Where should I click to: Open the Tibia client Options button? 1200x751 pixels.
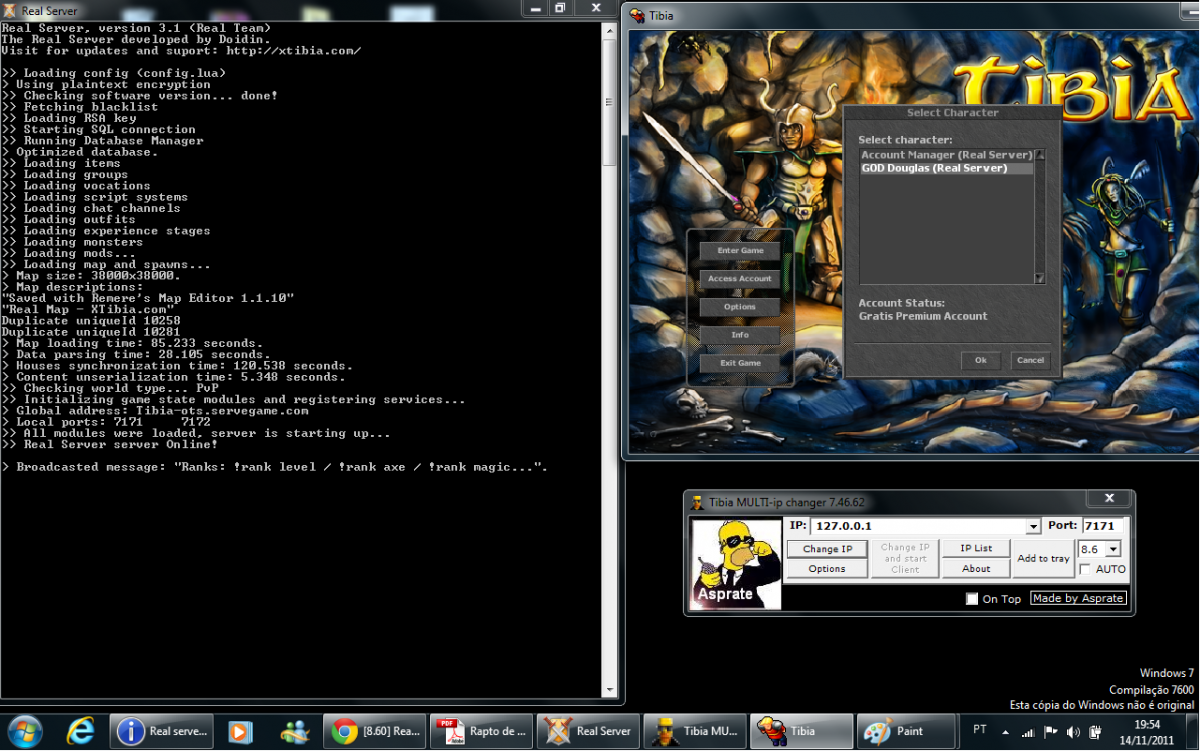coord(740,307)
